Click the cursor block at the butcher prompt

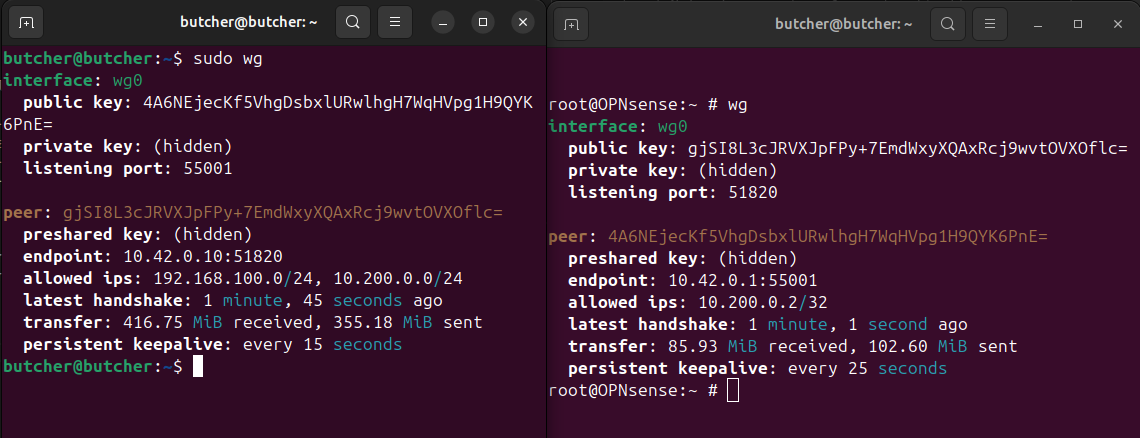(x=198, y=367)
